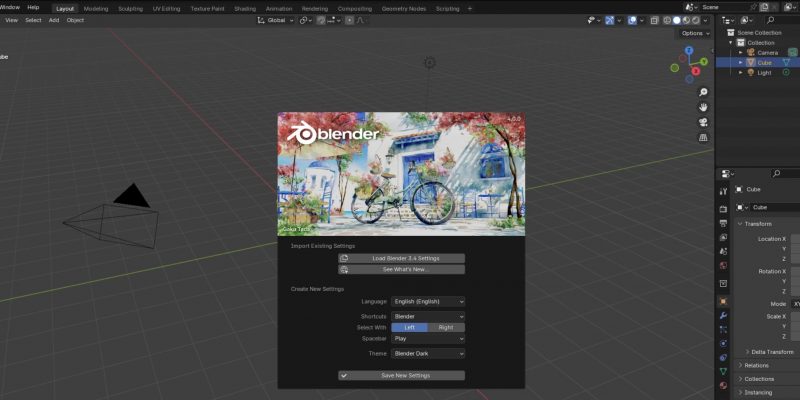This screenshot has width=800, height=400.
Task: Open the Object properties tab icon
Action: pos(723,301)
